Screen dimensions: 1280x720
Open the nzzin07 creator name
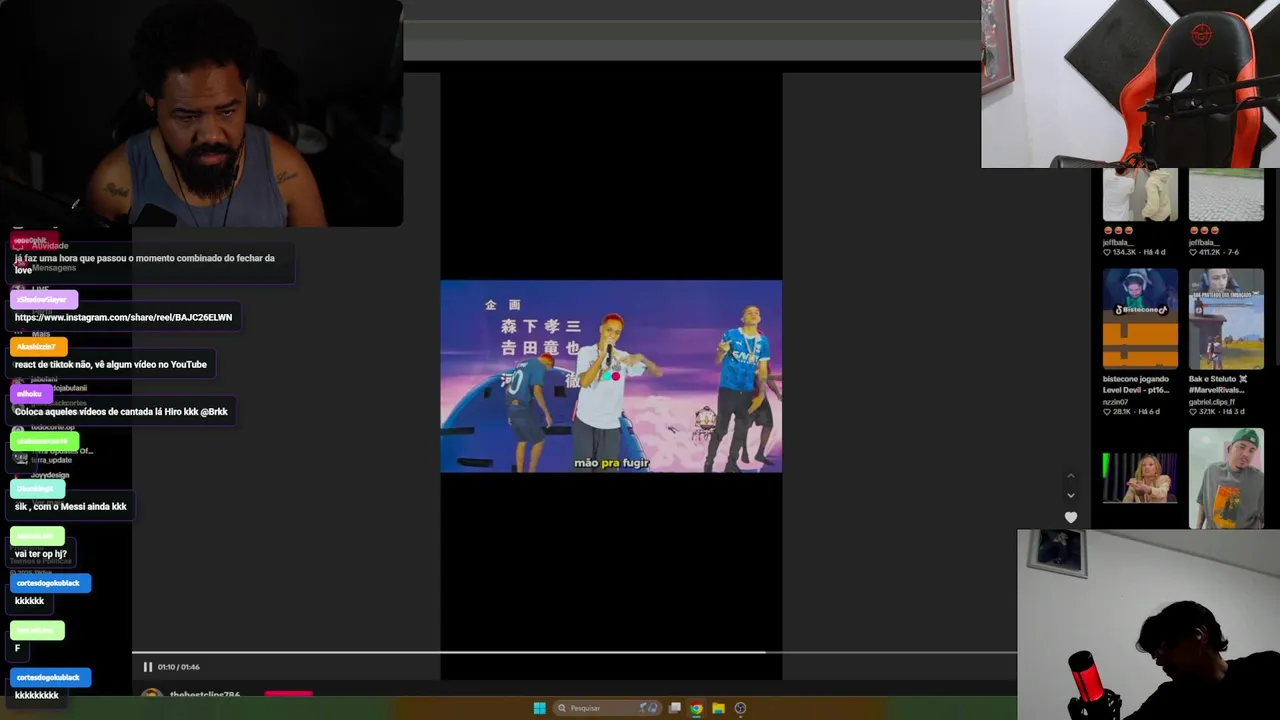click(x=1117, y=401)
